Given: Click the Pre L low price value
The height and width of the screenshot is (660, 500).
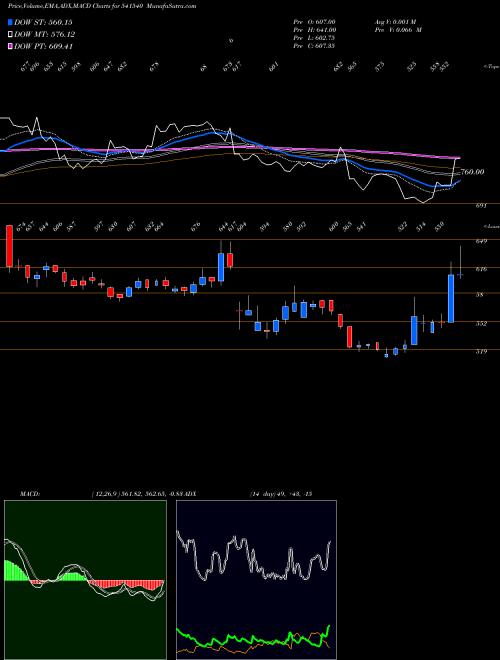Looking at the screenshot, I should tap(314, 38).
